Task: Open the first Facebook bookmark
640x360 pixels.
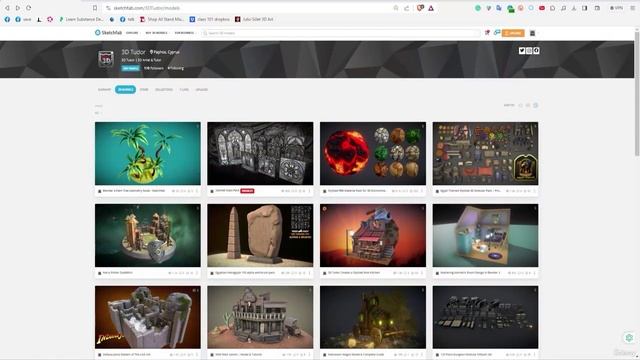Action: click(7, 19)
